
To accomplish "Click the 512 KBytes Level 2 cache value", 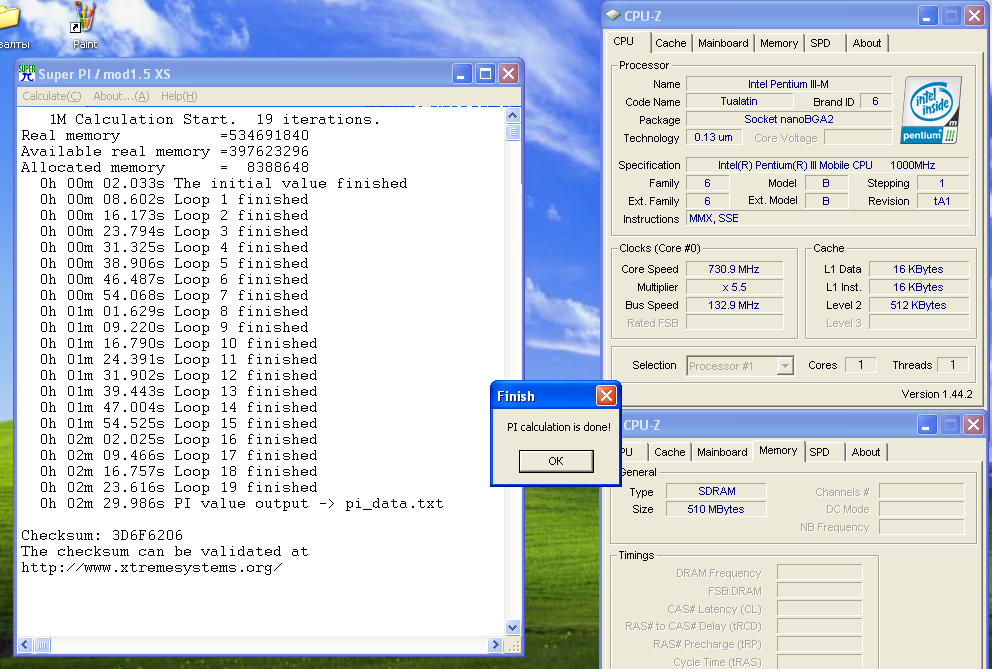I will click(x=918, y=305).
